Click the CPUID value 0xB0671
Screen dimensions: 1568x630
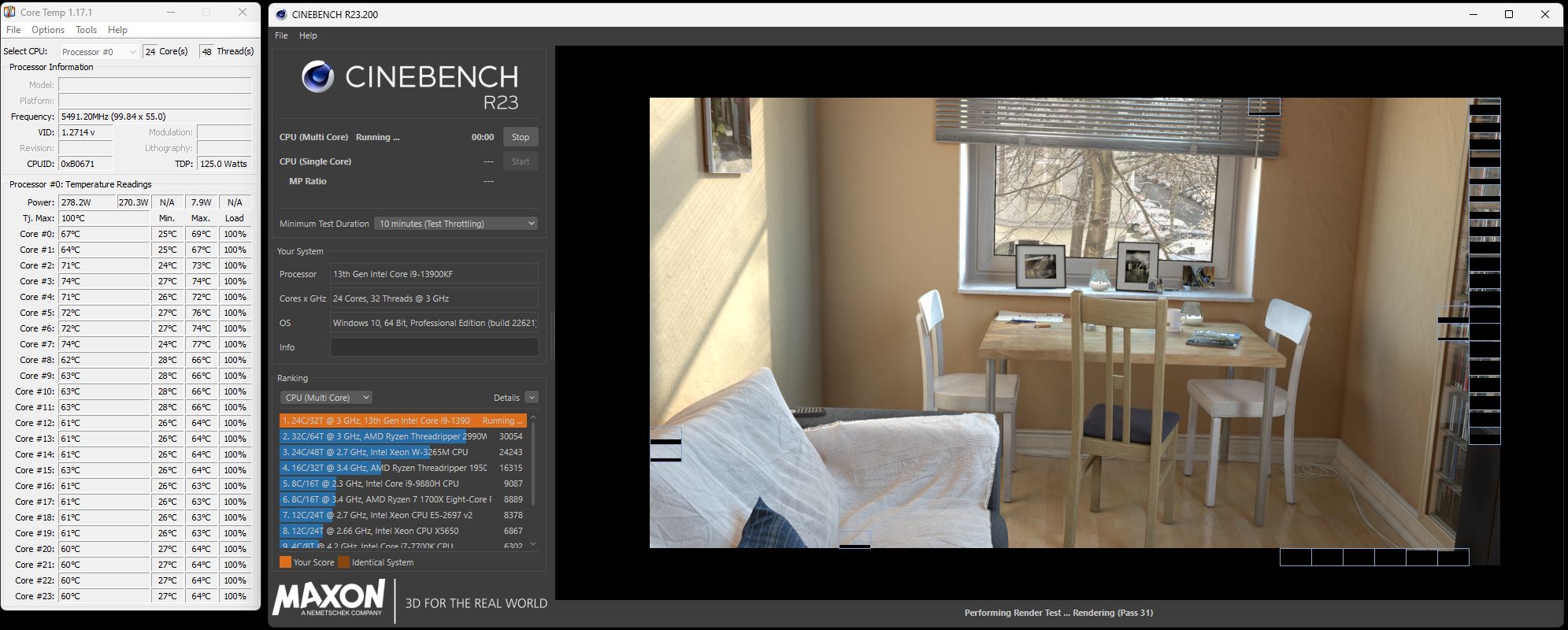(86, 164)
